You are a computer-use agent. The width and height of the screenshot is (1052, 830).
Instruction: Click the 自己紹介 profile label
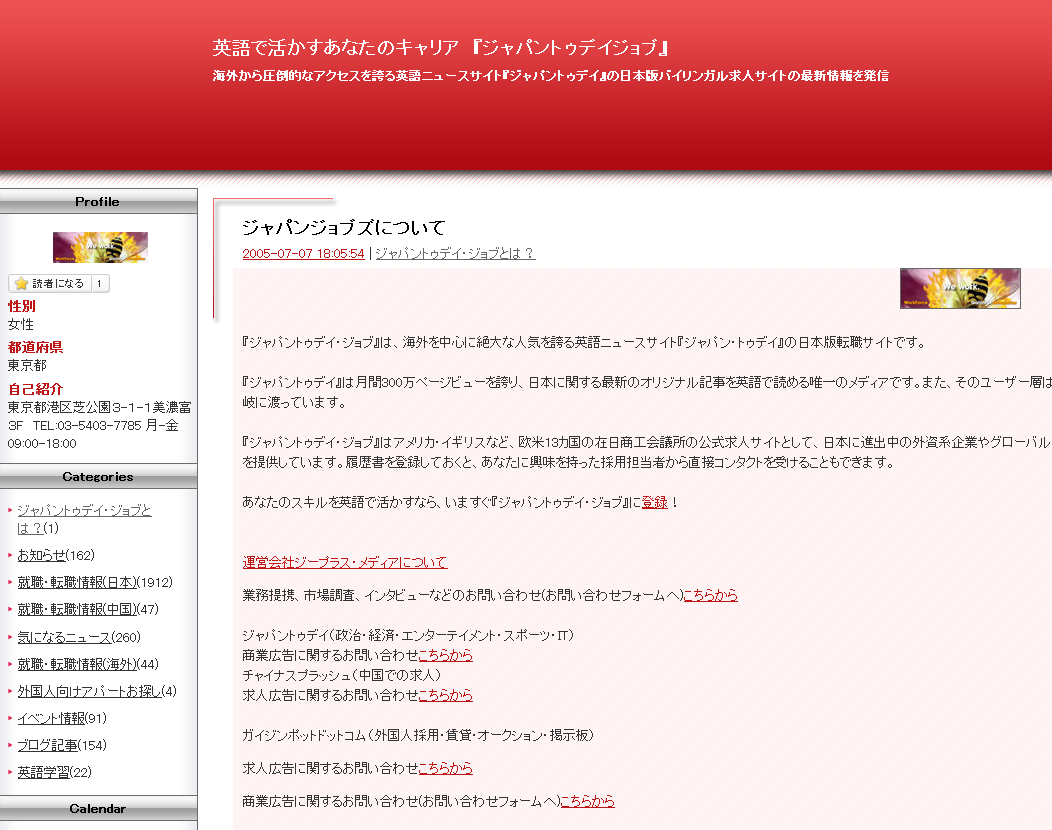35,388
